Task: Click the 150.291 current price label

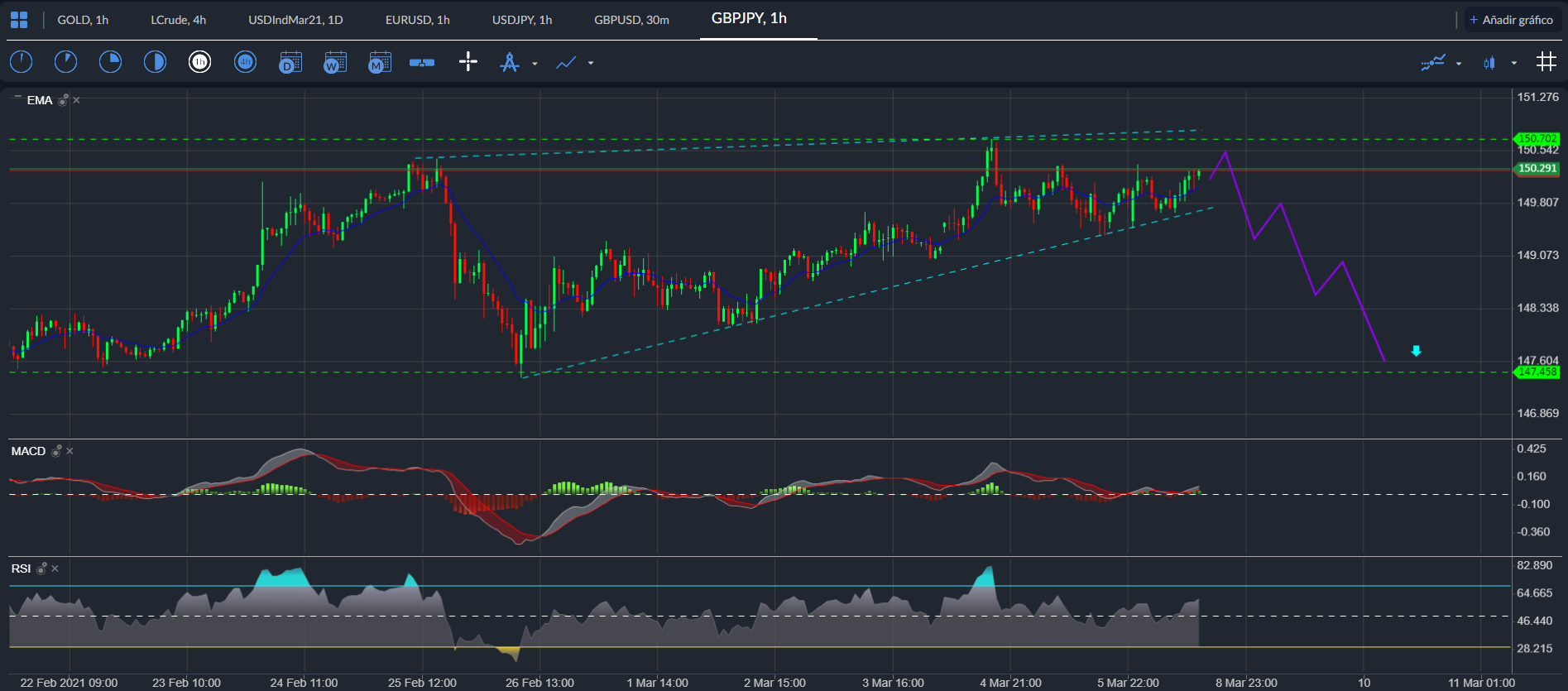Action: 1537,168
